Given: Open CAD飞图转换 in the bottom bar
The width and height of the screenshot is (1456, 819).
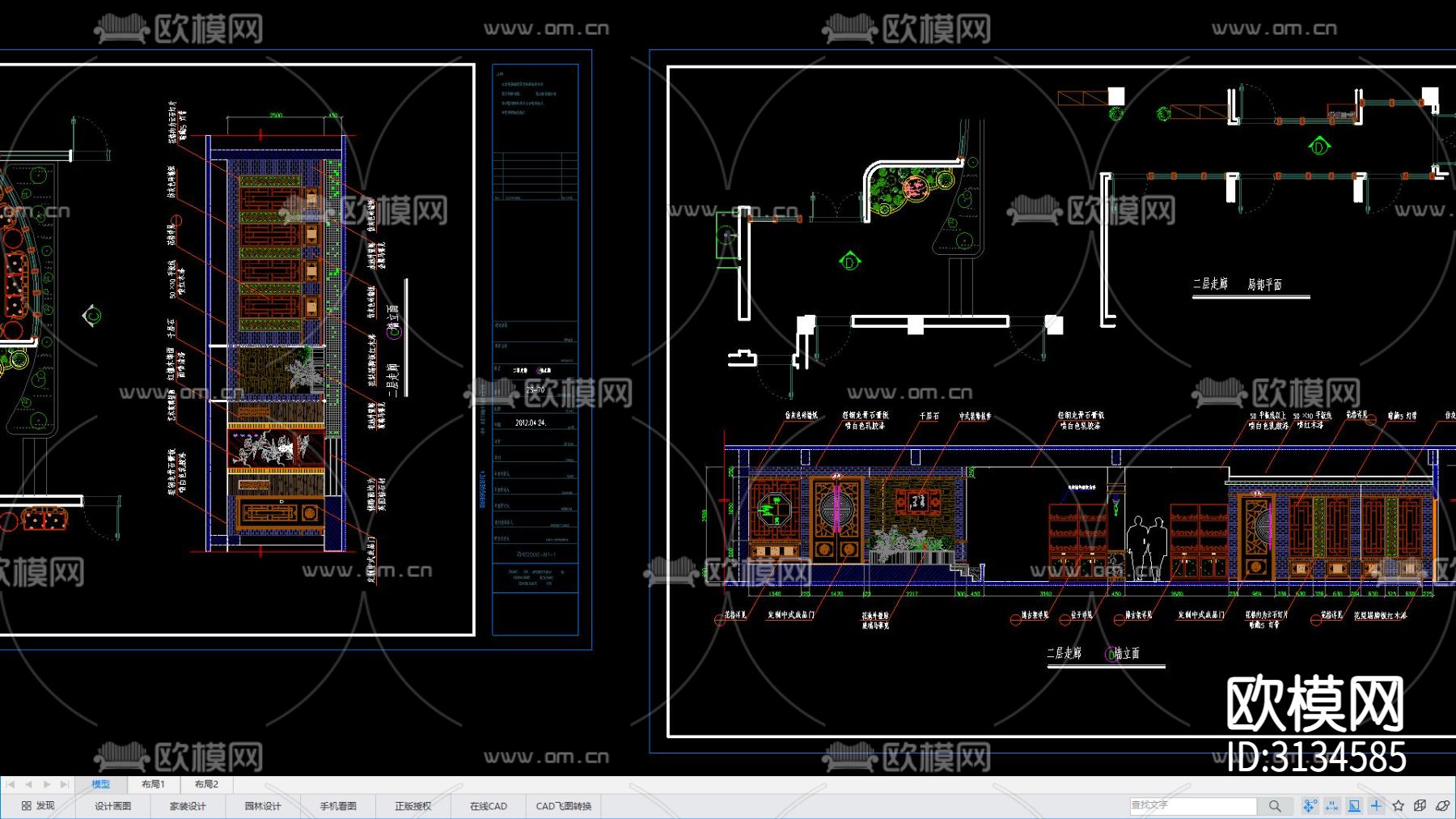Looking at the screenshot, I should tap(564, 806).
